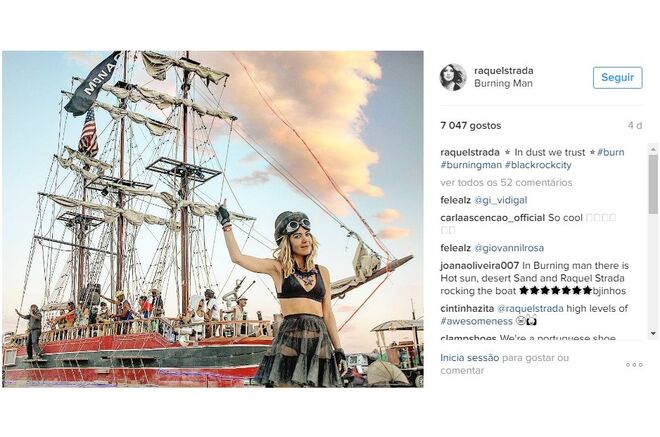
Task: Open the pirate ship post photo
Action: click(213, 219)
